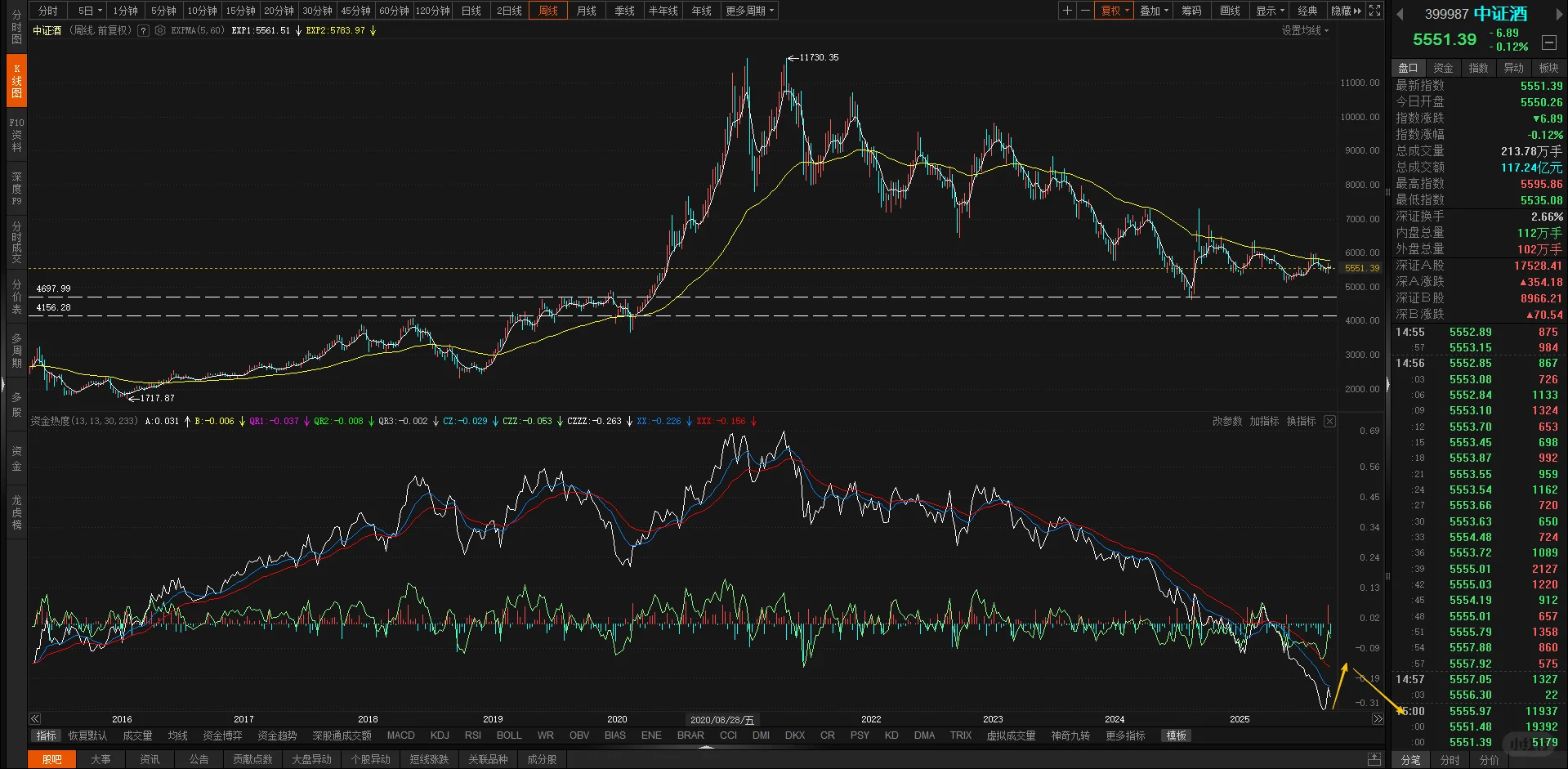Switch to 分时 intraday view

48,11
